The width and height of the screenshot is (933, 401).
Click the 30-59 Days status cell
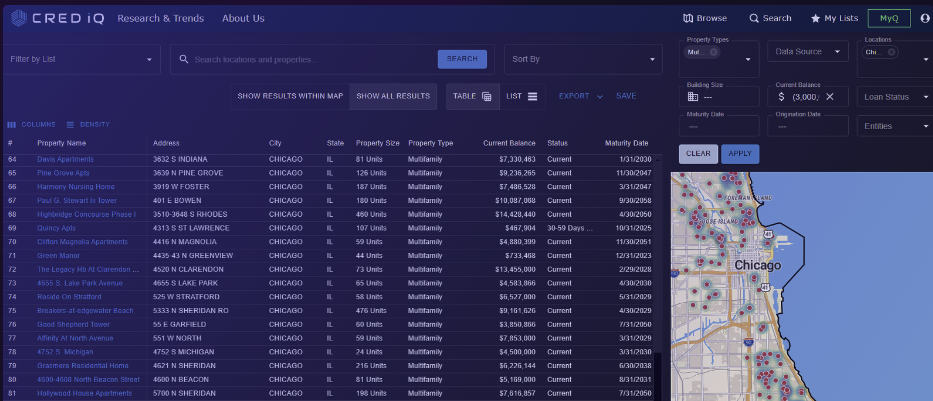[570, 228]
